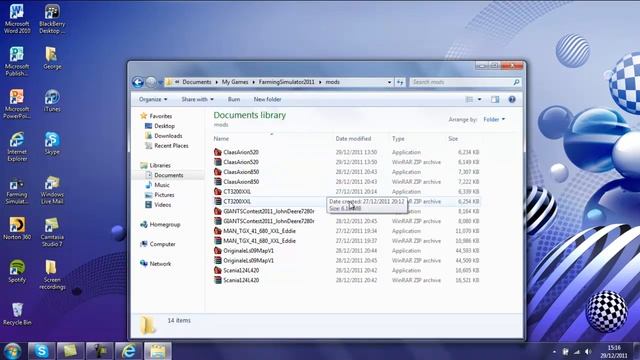Open recent pages dropdown arrow

pyautogui.click(x=160, y=82)
